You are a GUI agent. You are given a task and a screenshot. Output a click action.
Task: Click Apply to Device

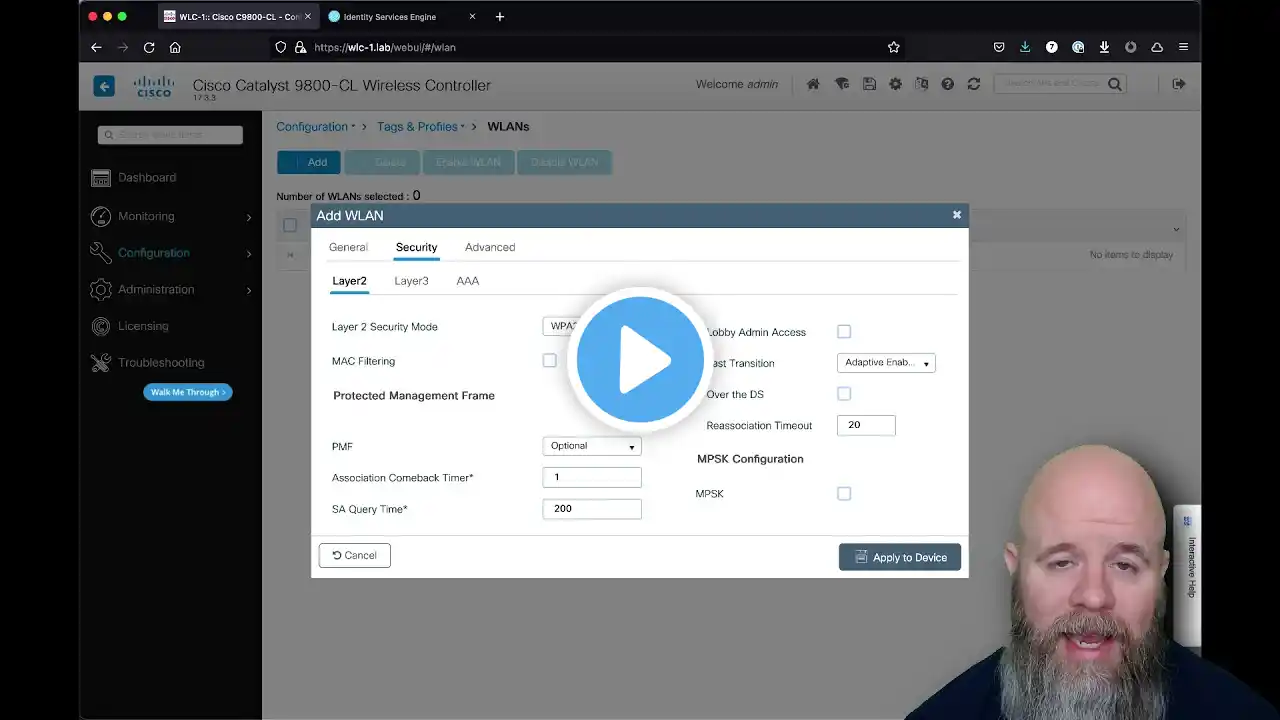click(900, 557)
